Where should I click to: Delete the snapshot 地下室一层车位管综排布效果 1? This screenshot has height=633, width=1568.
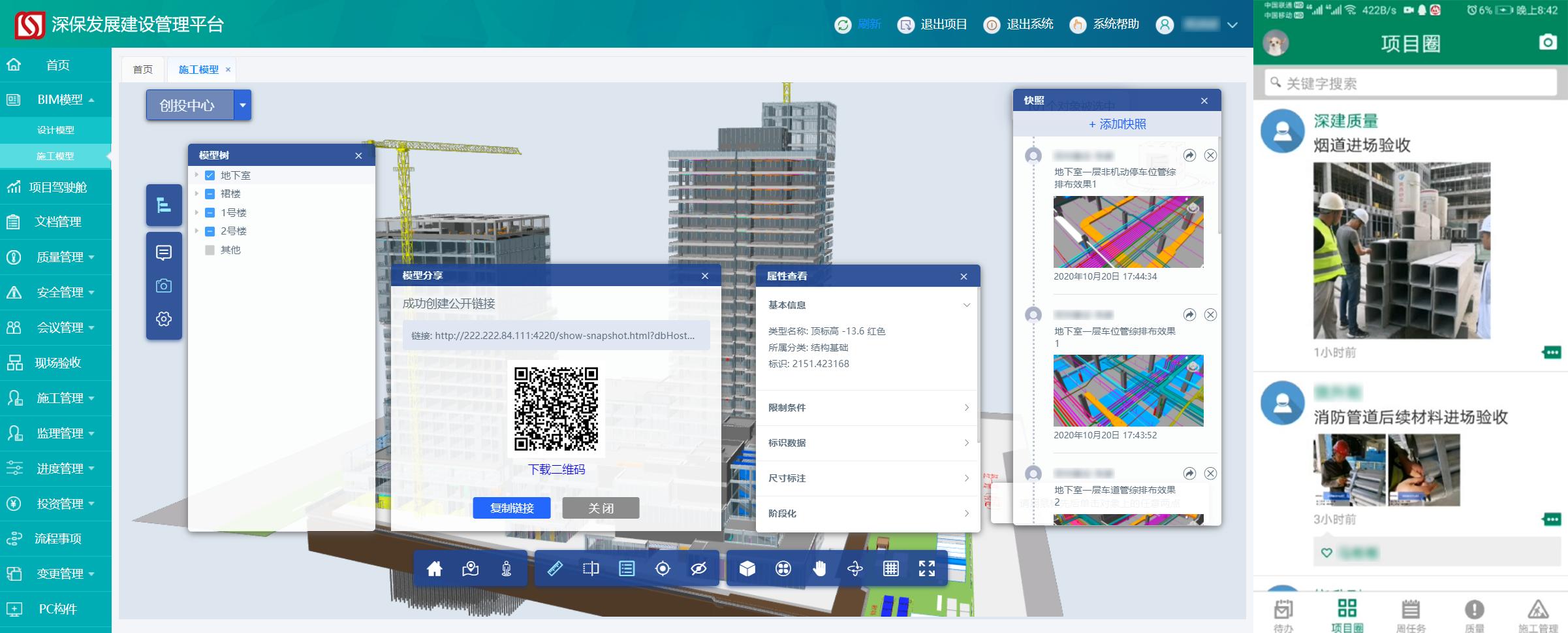[1210, 315]
